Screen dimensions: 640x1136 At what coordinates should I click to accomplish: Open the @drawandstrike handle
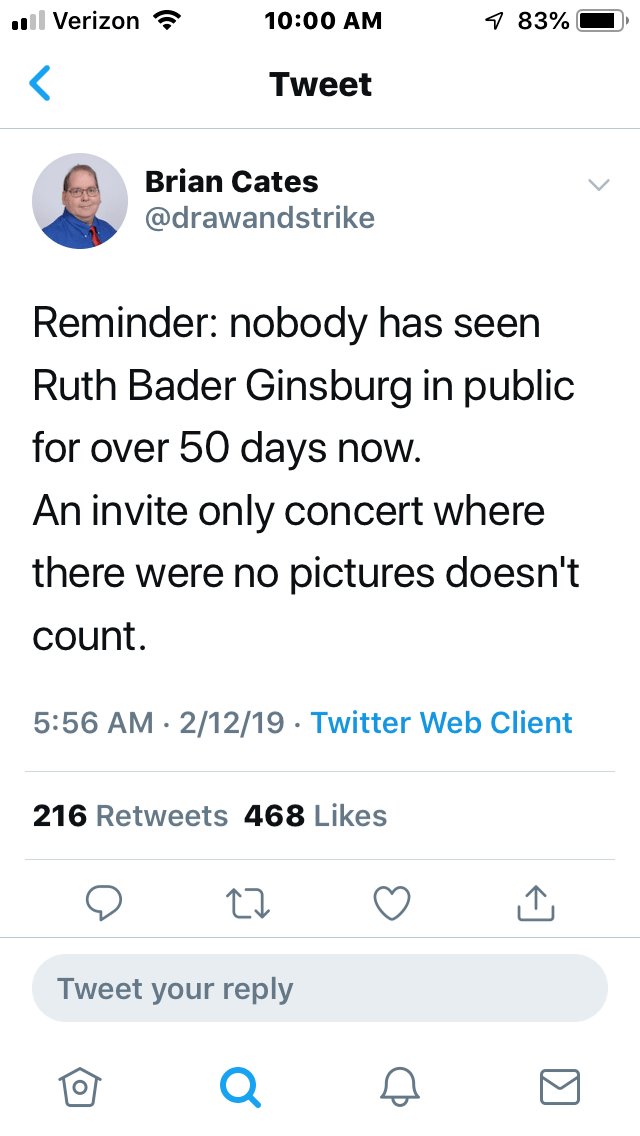point(260,218)
